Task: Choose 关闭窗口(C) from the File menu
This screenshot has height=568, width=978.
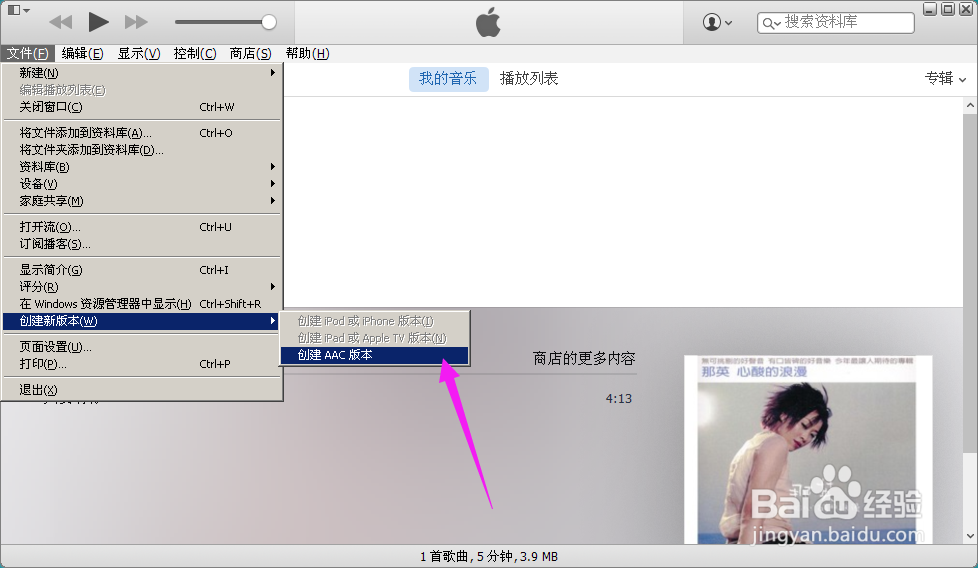Action: (x=142, y=107)
